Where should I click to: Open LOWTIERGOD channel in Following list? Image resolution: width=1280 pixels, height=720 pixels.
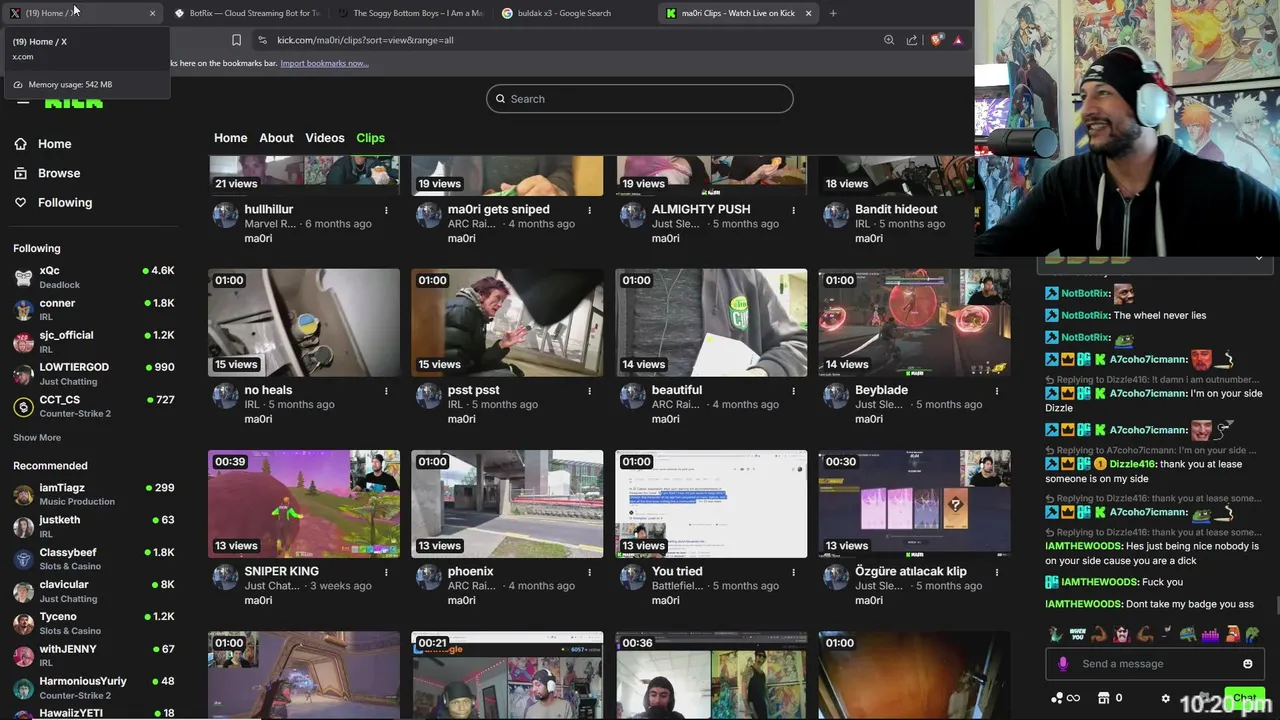[x=93, y=374]
